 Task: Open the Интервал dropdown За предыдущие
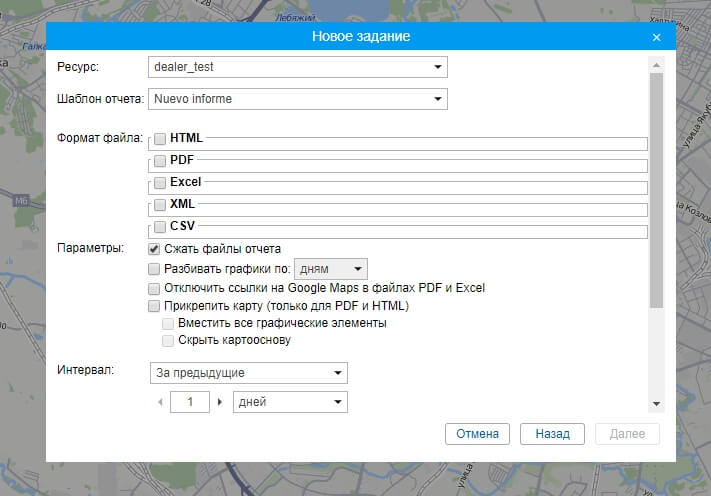pyautogui.click(x=248, y=374)
